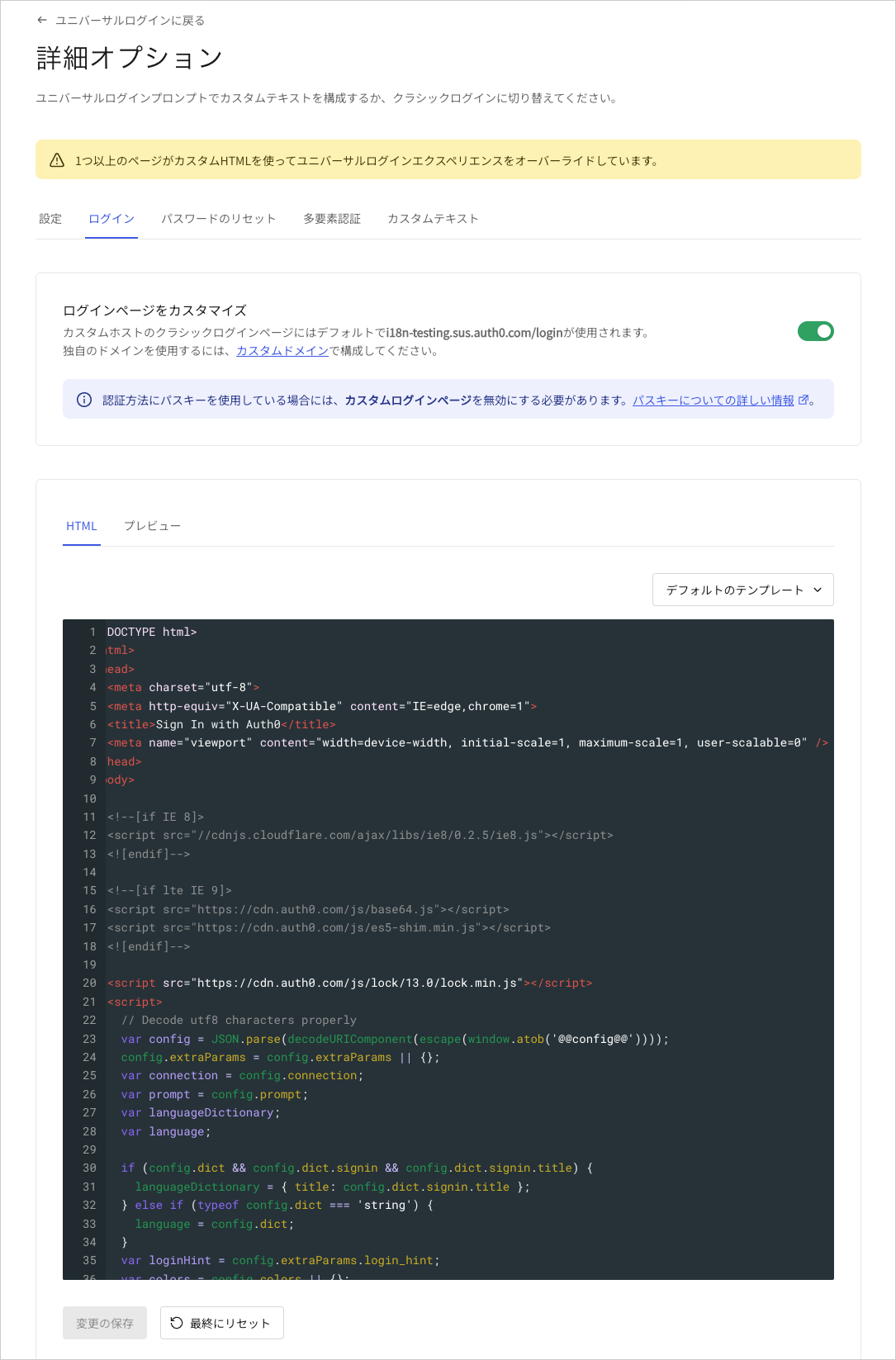Click external link icon after passkey link
This screenshot has width=896, height=1360.
point(804,400)
